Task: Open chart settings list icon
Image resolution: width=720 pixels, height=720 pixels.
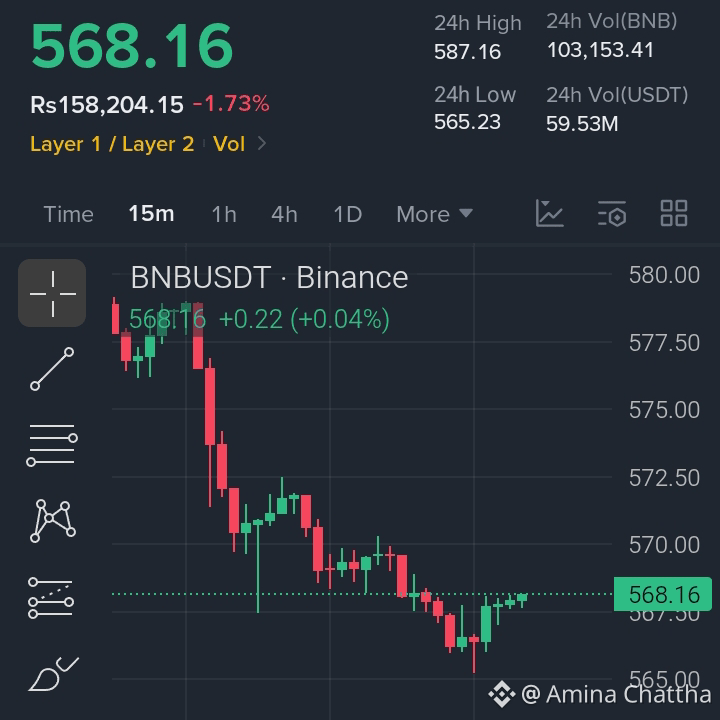Action: [612, 214]
